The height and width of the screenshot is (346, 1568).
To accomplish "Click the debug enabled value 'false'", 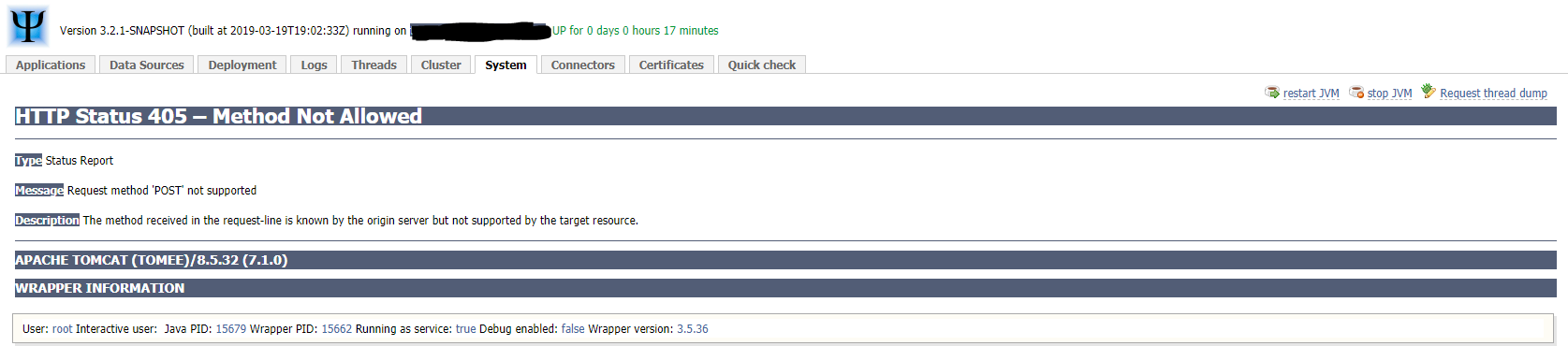I will click(573, 329).
